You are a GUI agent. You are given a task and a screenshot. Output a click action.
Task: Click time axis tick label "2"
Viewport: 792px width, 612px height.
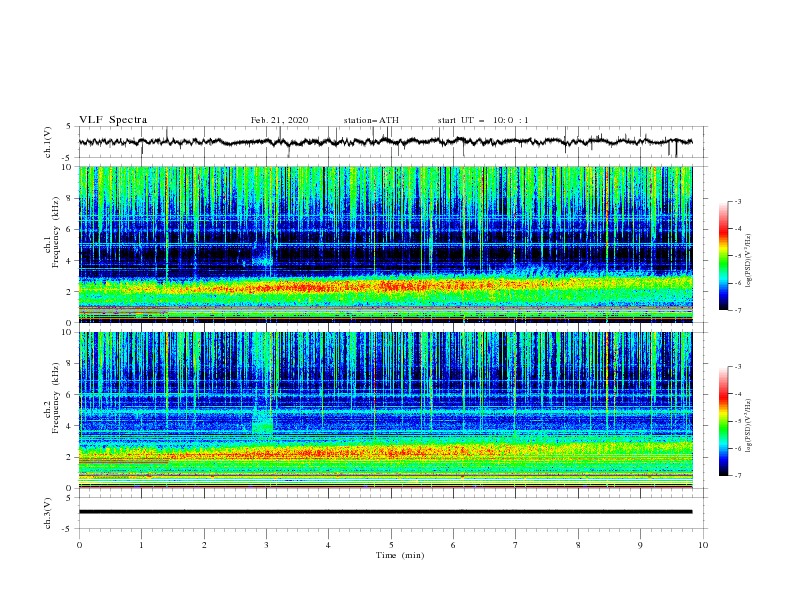(x=204, y=545)
